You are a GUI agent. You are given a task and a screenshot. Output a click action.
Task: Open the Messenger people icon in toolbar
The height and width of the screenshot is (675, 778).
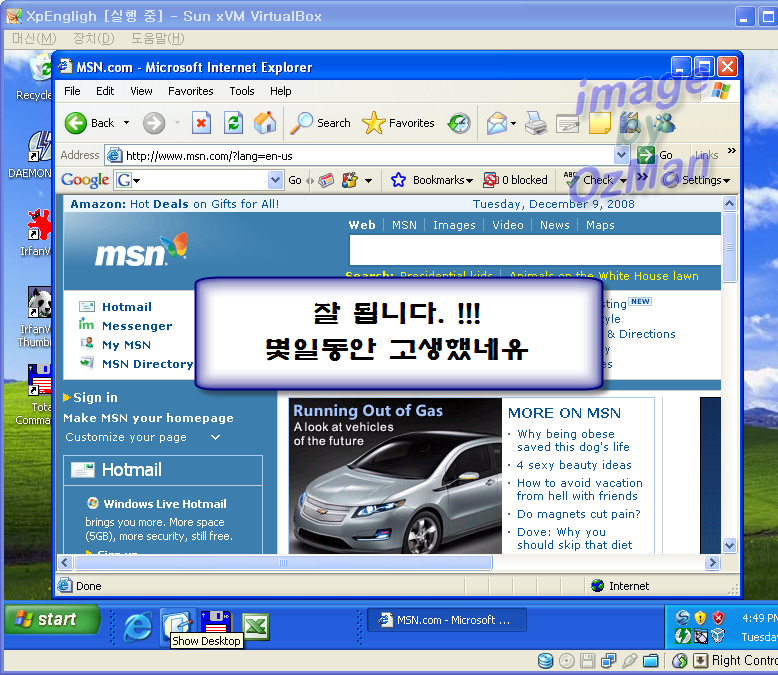pyautogui.click(x=664, y=123)
